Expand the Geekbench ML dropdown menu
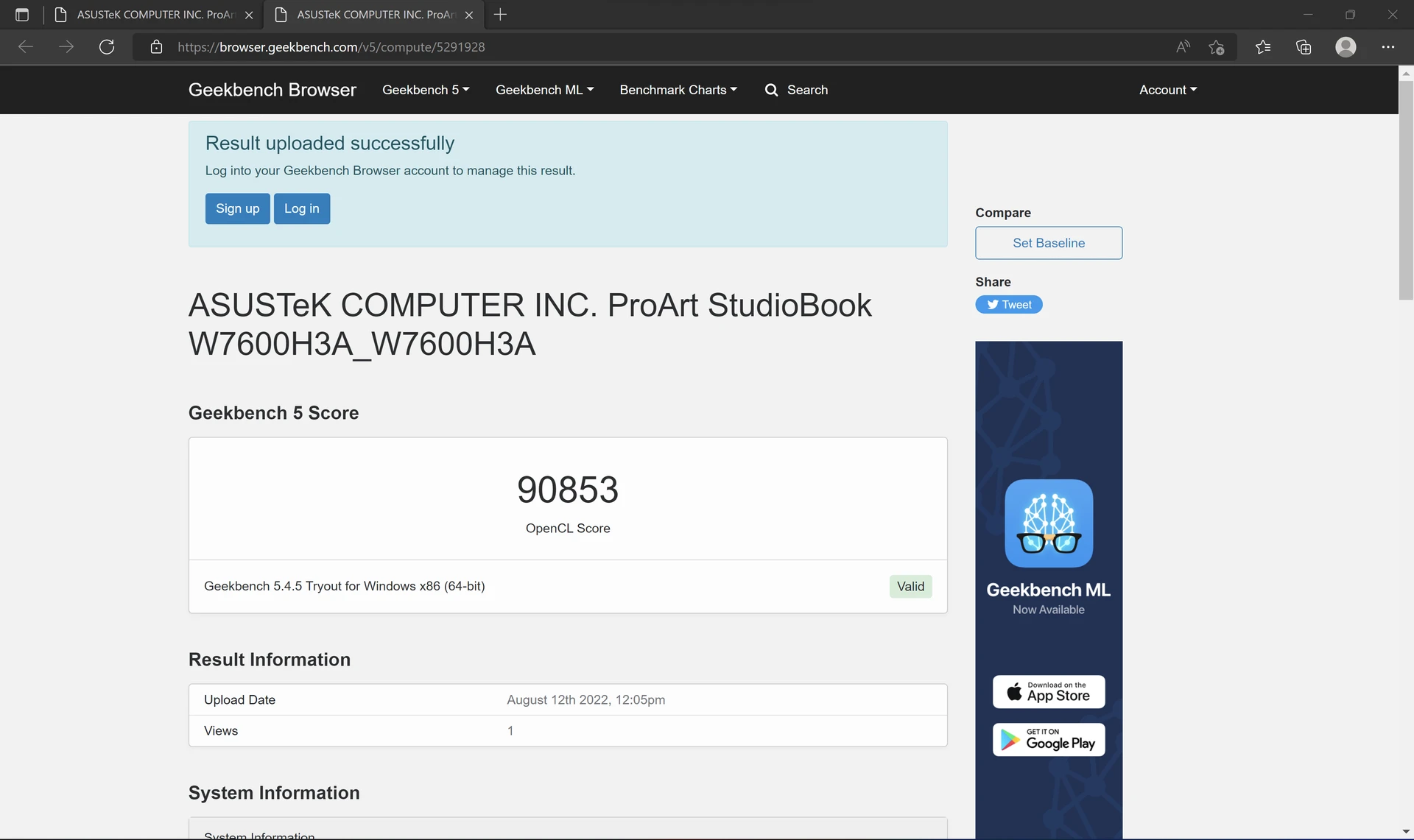1414x840 pixels. tap(545, 90)
